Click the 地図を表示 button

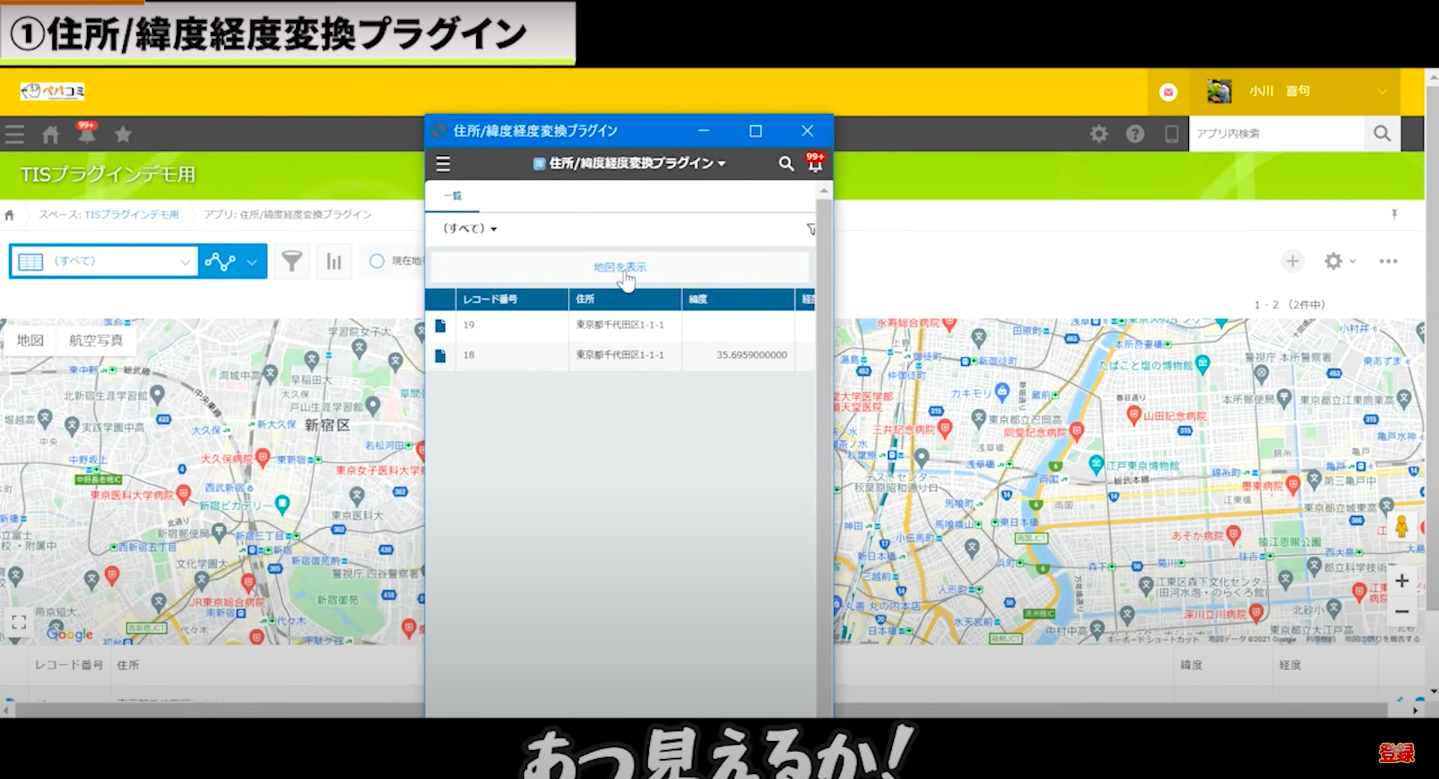[619, 267]
